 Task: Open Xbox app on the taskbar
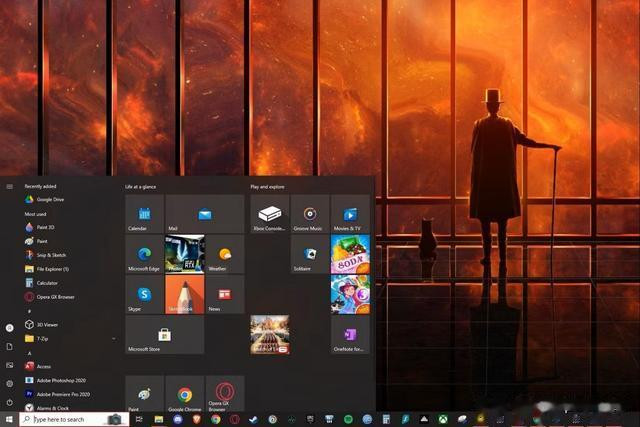click(443, 419)
